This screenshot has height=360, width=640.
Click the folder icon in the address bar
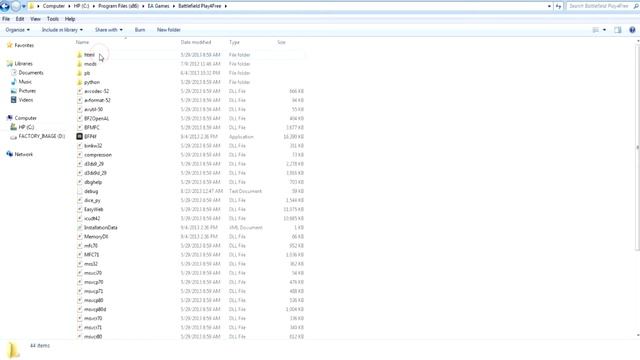click(31, 6)
